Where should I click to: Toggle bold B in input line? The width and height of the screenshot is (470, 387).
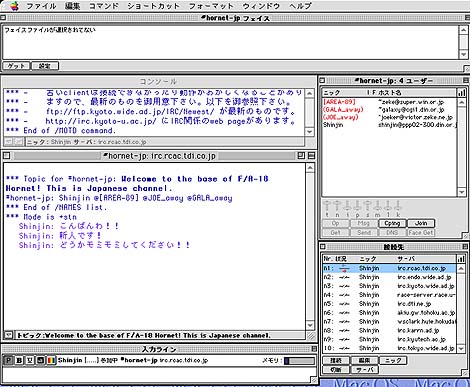coord(19,360)
